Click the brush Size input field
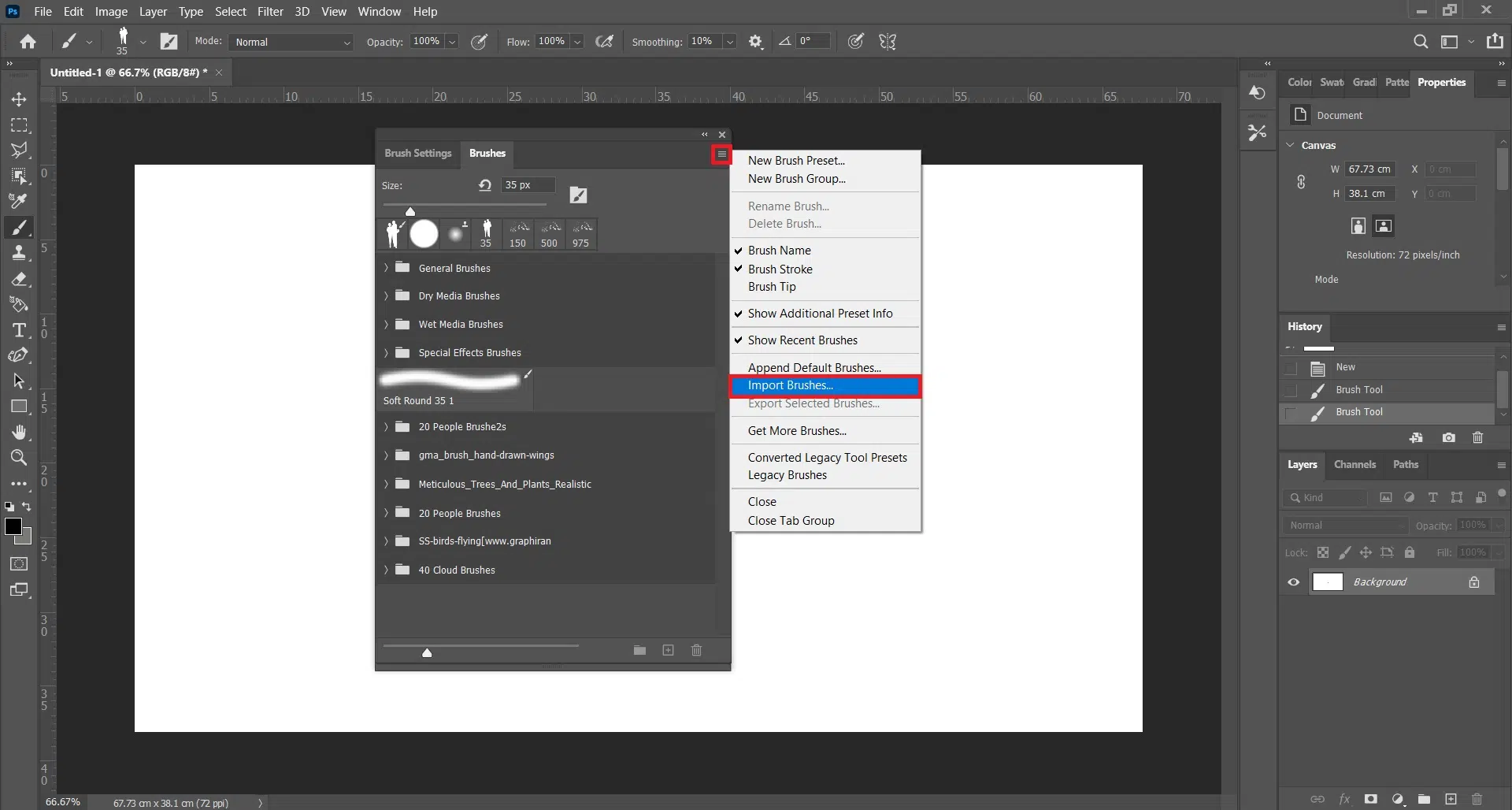Image resolution: width=1512 pixels, height=810 pixels. pyautogui.click(x=527, y=185)
